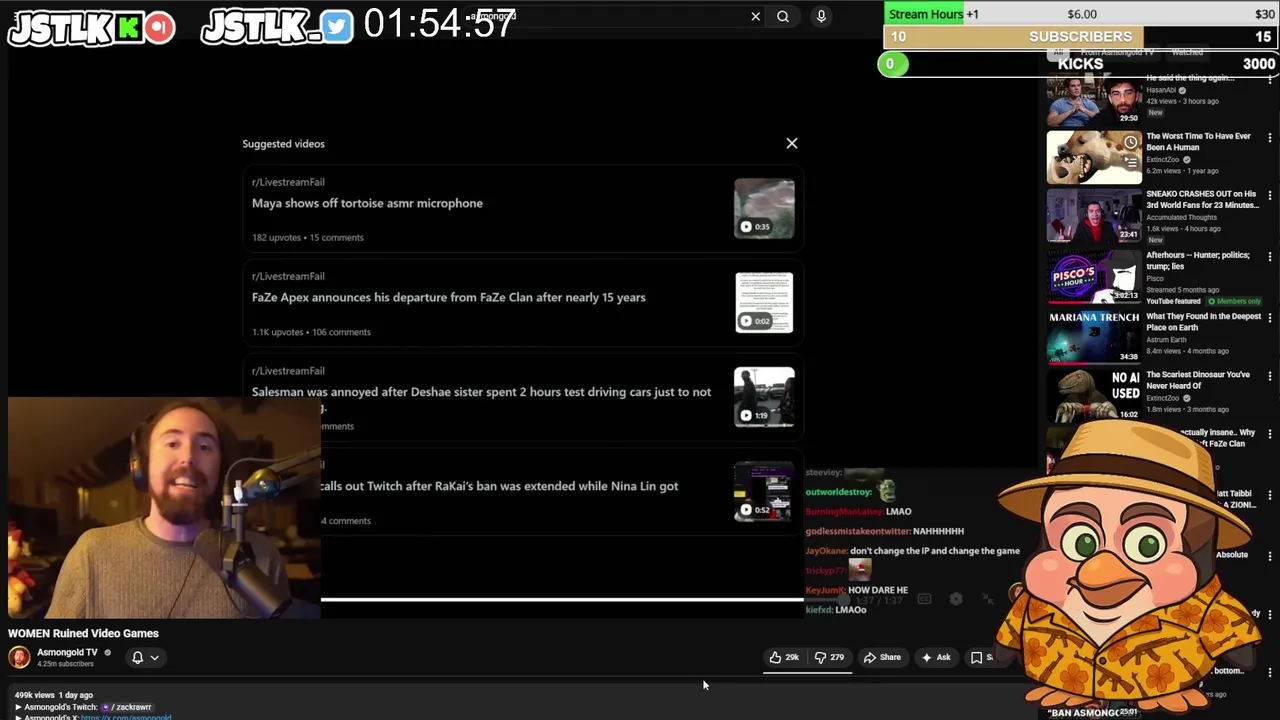This screenshot has width=1280, height=720.
Task: Open 'What They Found in the Deepest Place' video
Action: tap(1203, 322)
